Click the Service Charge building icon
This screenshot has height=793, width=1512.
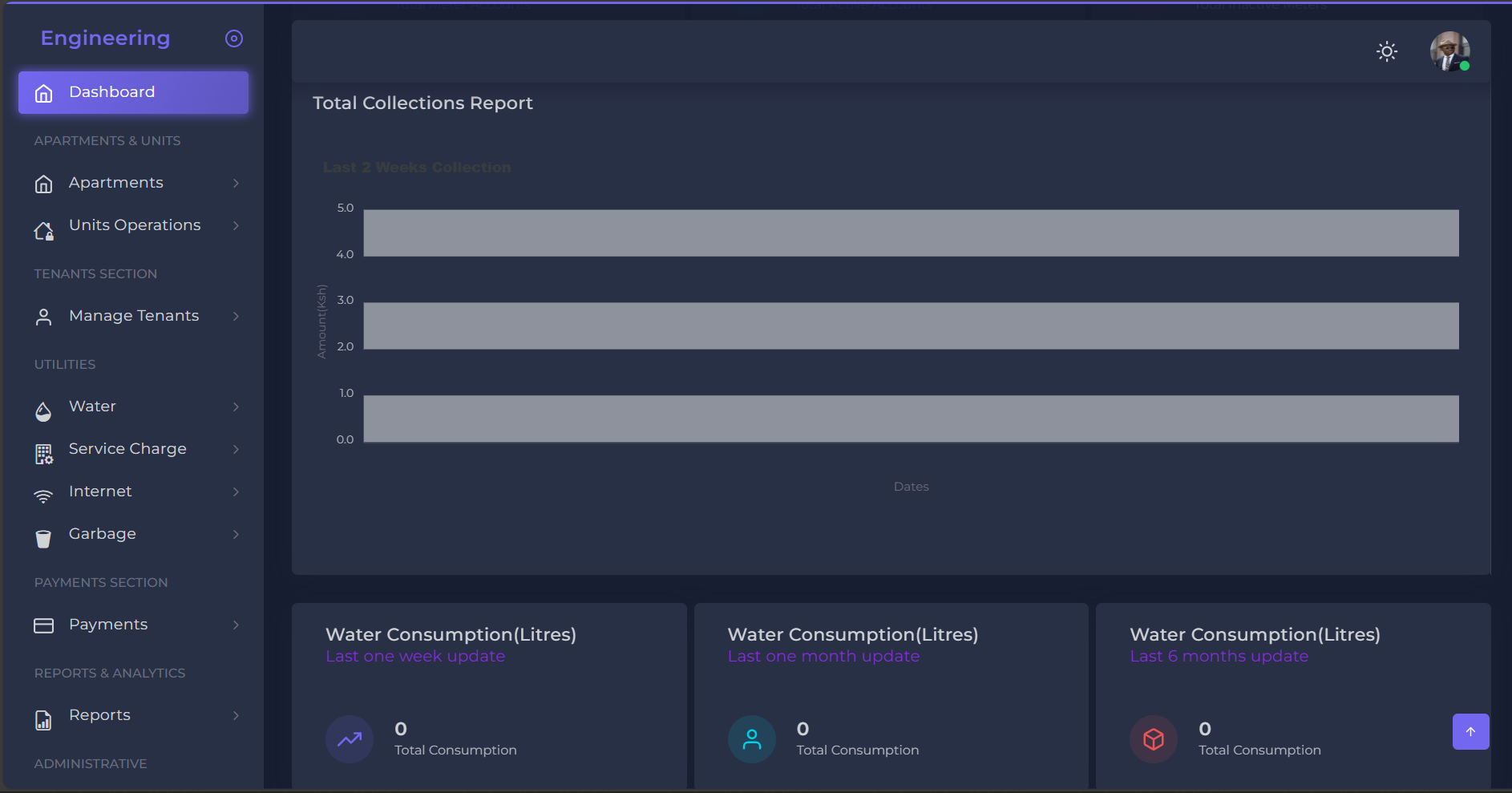click(43, 453)
